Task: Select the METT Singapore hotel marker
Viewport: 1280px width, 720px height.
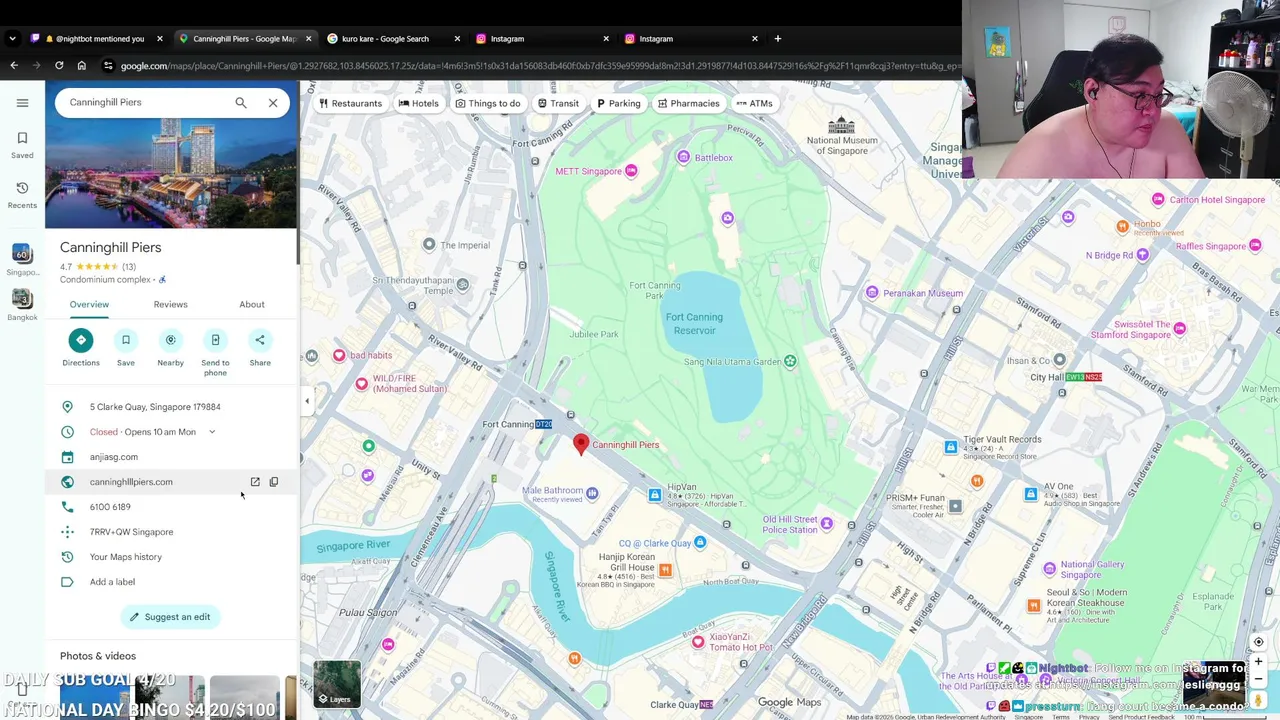Action: pos(631,171)
